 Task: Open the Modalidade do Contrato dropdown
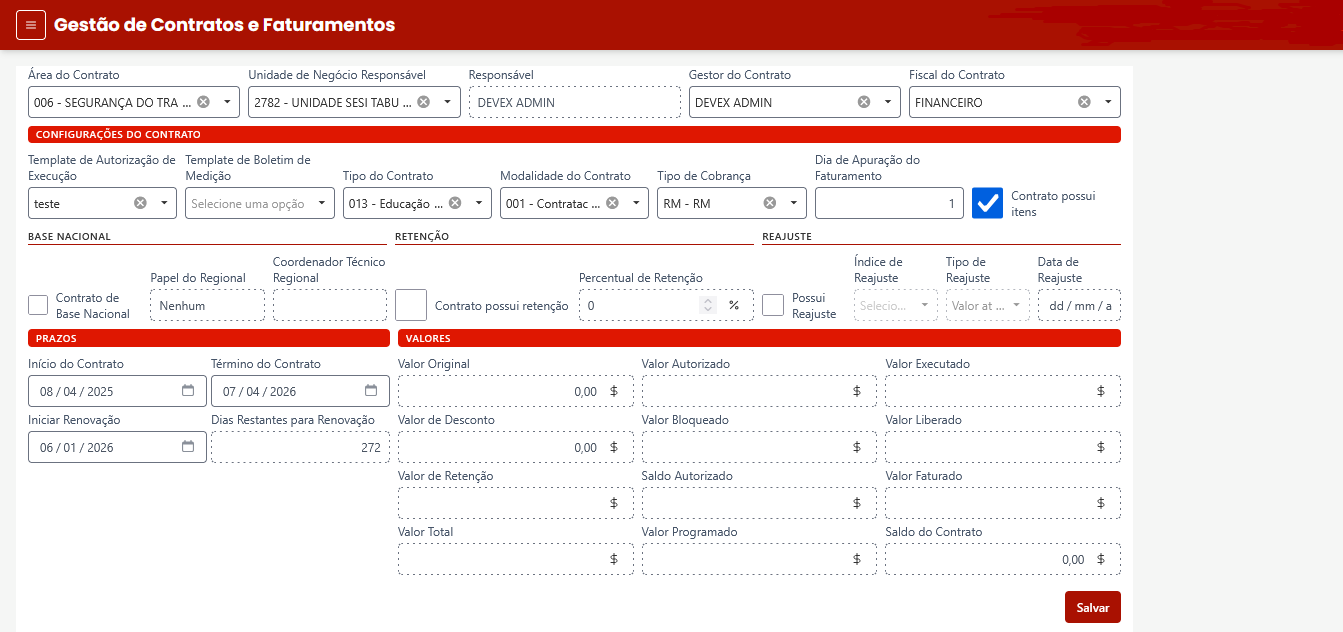(x=636, y=203)
